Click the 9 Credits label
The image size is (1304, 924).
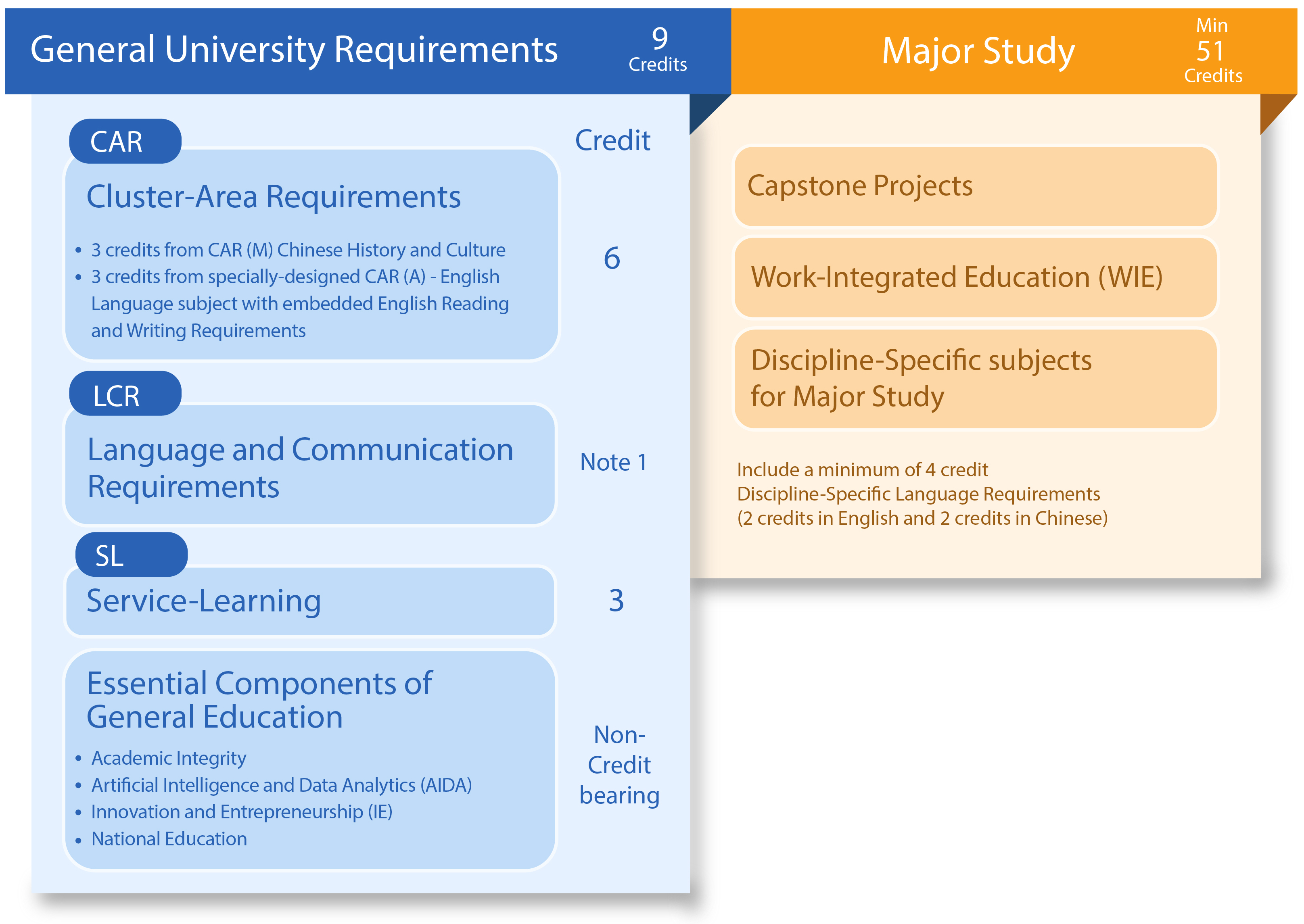[657, 50]
